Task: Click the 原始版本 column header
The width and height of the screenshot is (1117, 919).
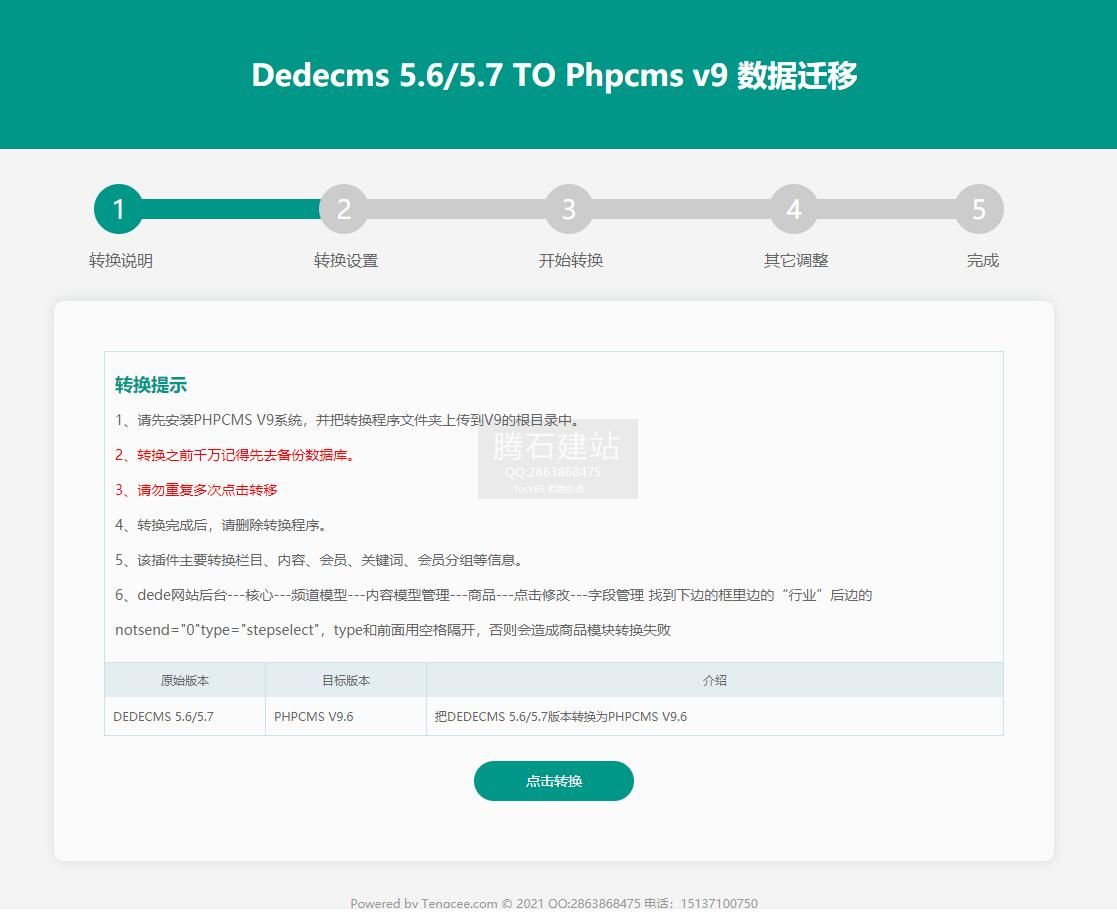Action: point(185,680)
